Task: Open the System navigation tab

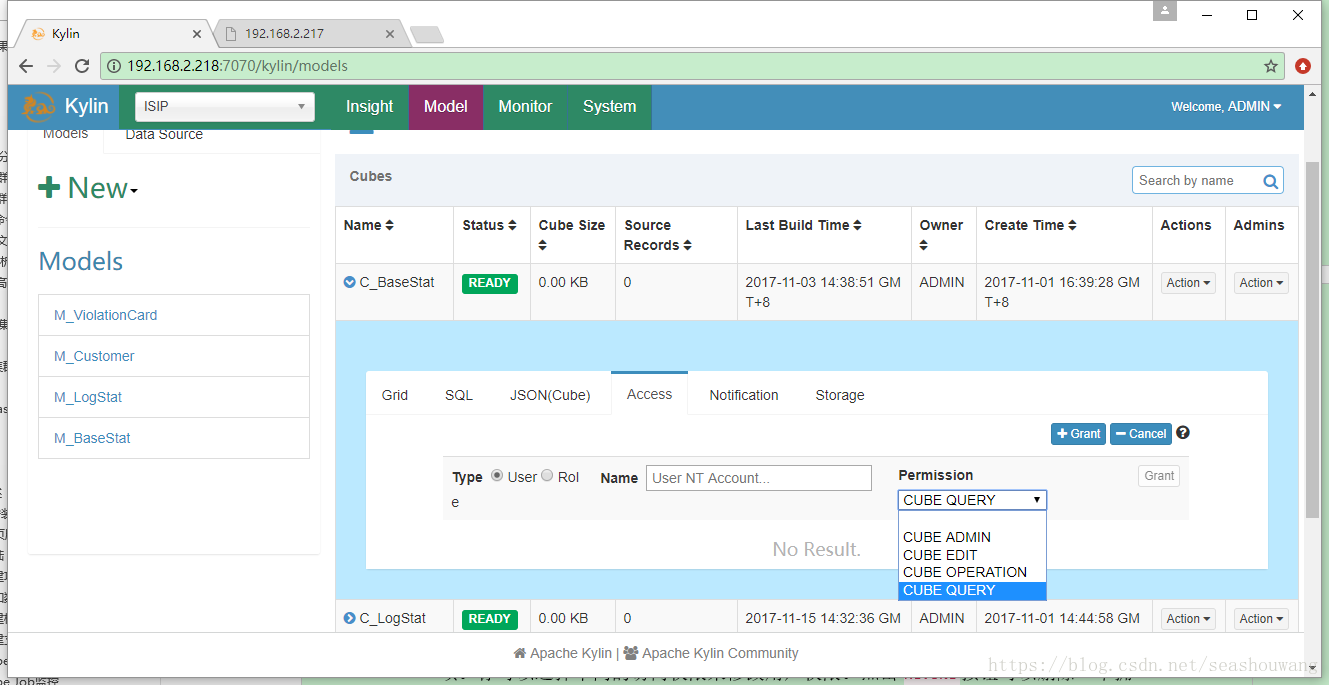Action: 610,107
